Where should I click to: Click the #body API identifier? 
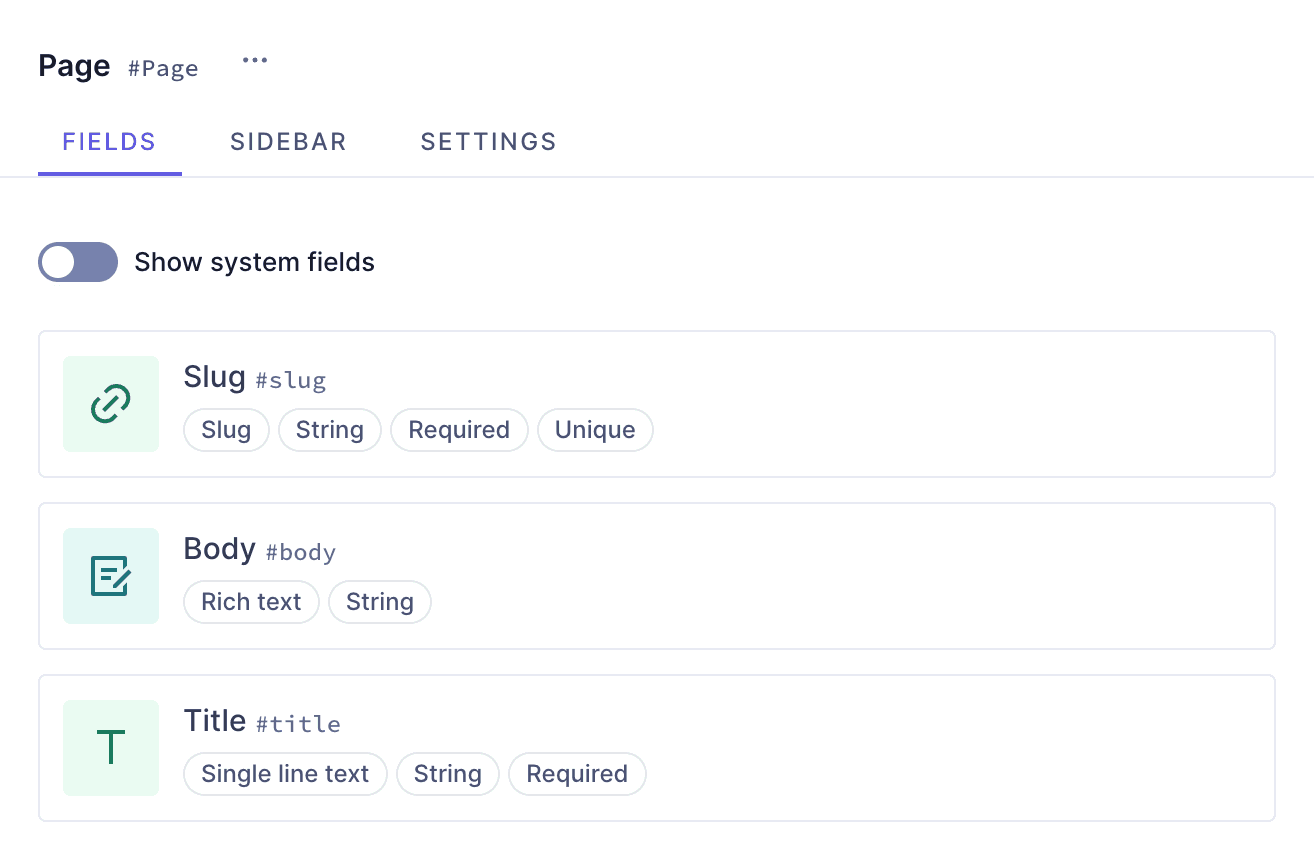tap(301, 553)
